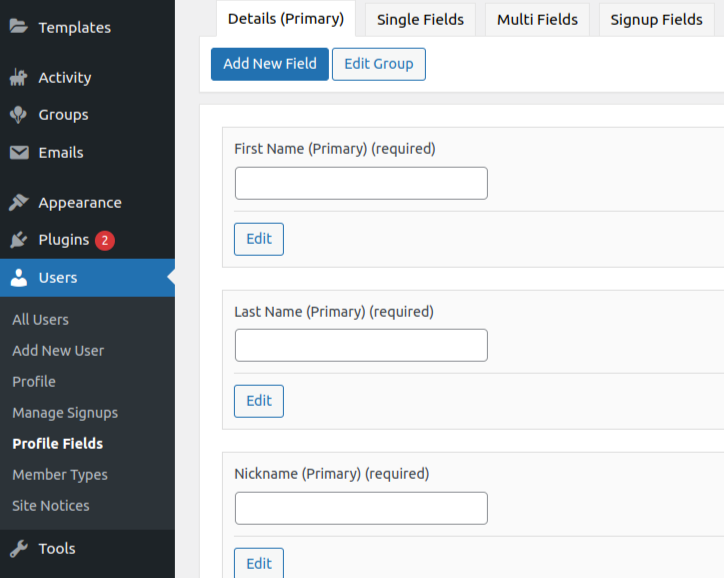Click the Groups menu icon
This screenshot has width=724, height=578.
(x=19, y=115)
